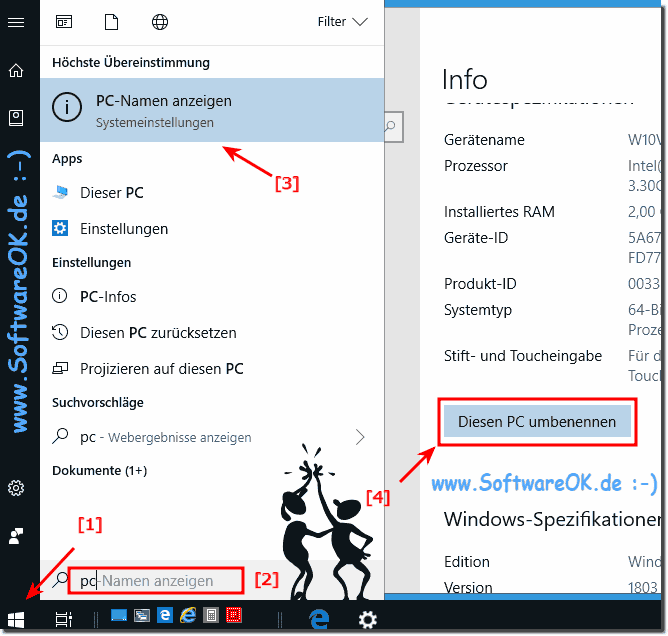Open PC-Namen anzeigen top result

click(212, 110)
